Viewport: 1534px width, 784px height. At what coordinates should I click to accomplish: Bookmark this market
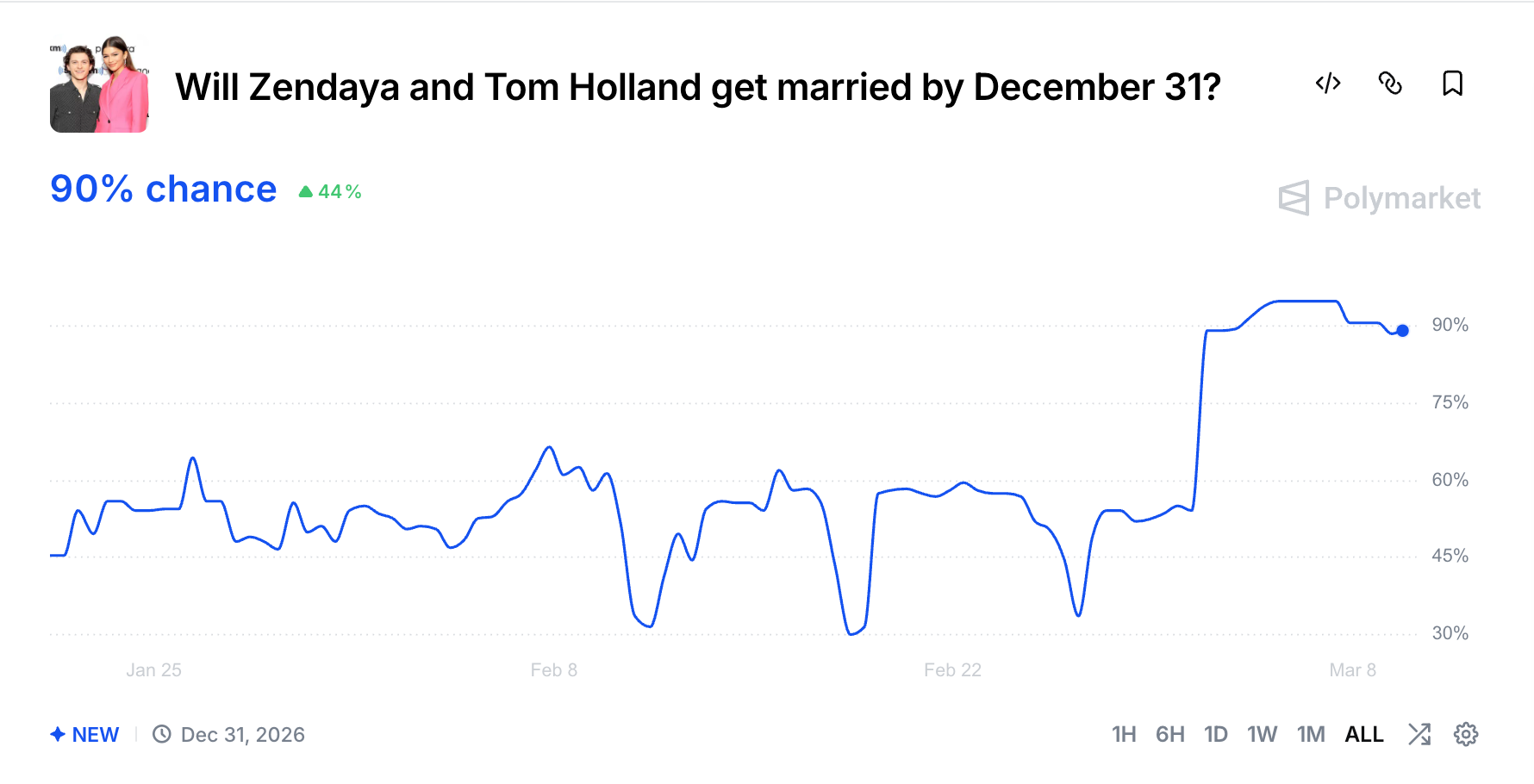[1452, 84]
